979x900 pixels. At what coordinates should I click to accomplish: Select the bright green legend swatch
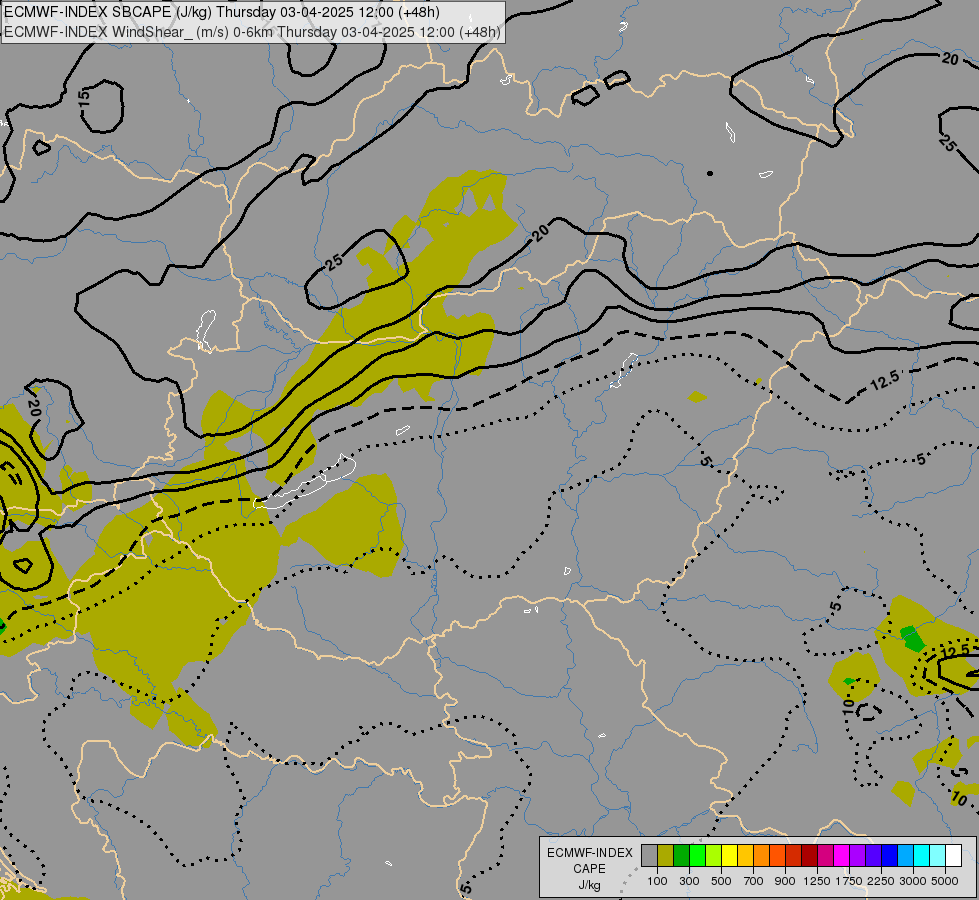(x=697, y=856)
